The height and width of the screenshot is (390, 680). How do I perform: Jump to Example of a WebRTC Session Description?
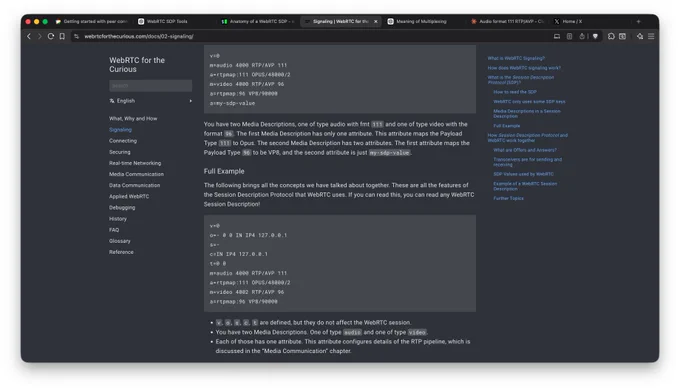point(525,186)
